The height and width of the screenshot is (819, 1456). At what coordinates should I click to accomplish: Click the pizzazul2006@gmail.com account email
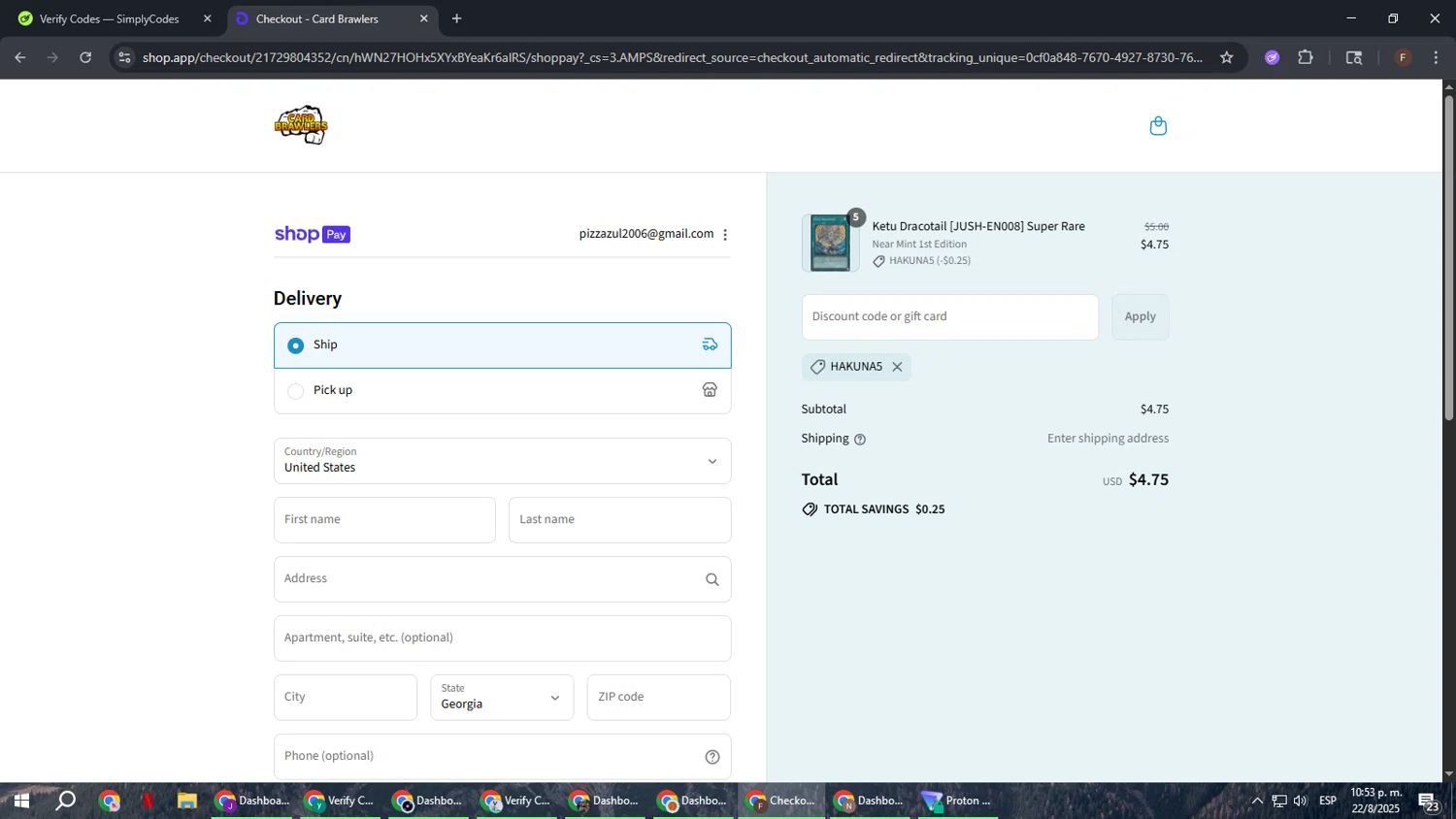[646, 234]
